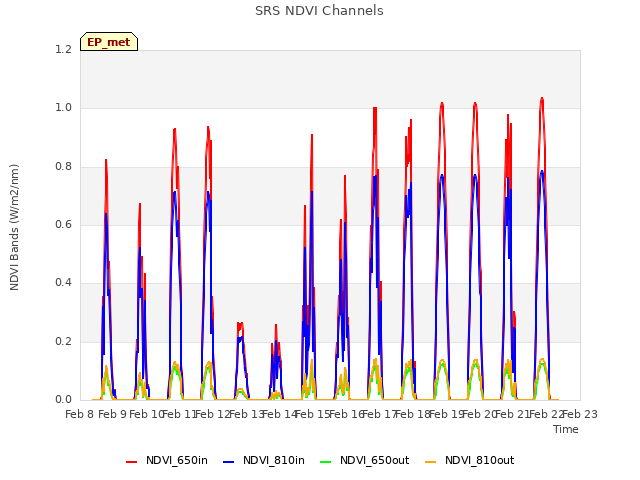
Task: Click the Feb 15 x-axis tick label
Action: (x=313, y=414)
